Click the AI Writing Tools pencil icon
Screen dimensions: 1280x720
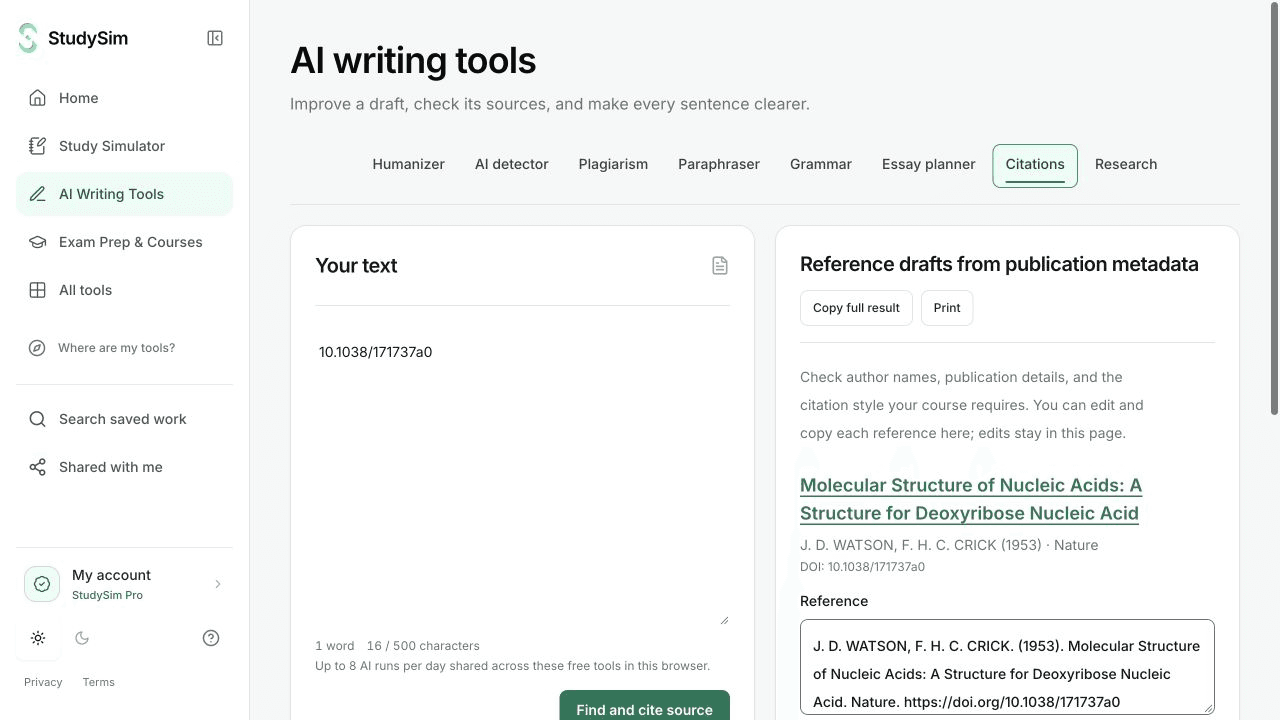(x=37, y=194)
